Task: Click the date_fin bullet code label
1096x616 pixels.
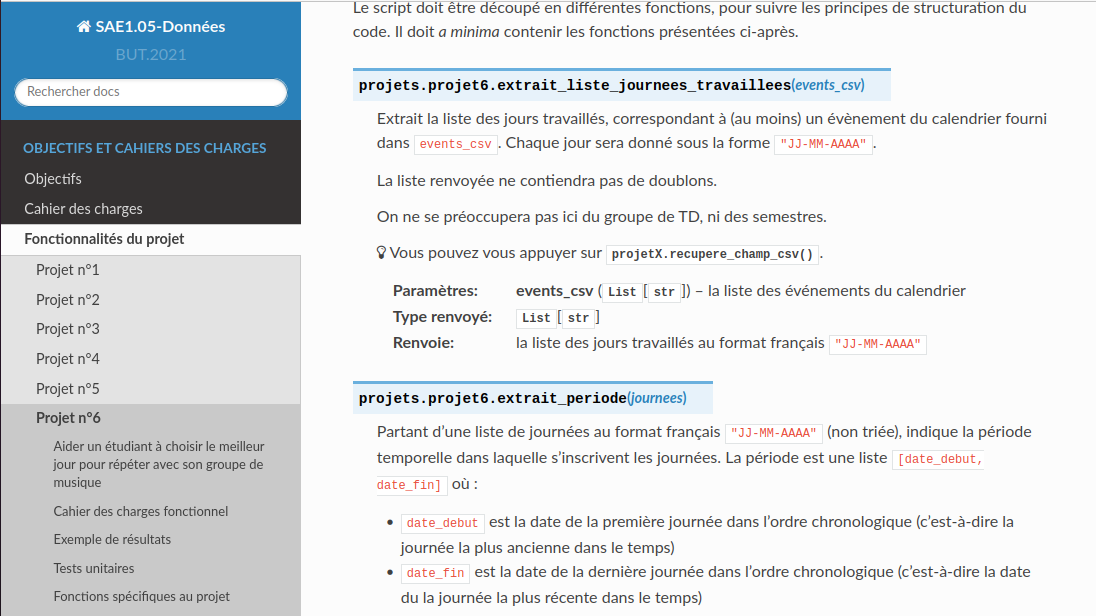Action: (x=435, y=573)
